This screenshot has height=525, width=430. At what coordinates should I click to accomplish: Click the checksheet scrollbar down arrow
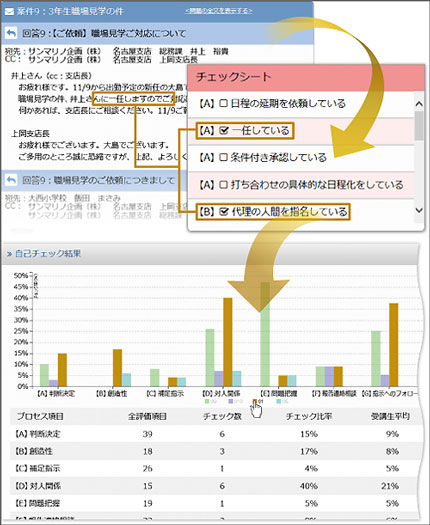[419, 210]
